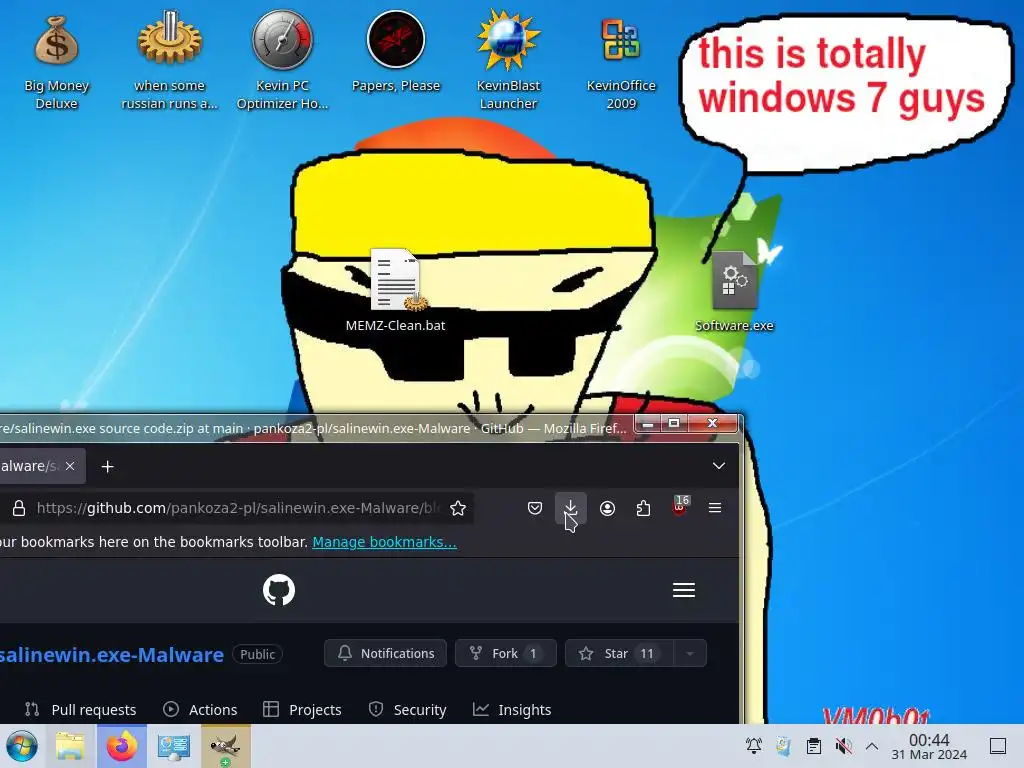Click the uBlock extension icon showing 16
1024x768 pixels.
[679, 507]
